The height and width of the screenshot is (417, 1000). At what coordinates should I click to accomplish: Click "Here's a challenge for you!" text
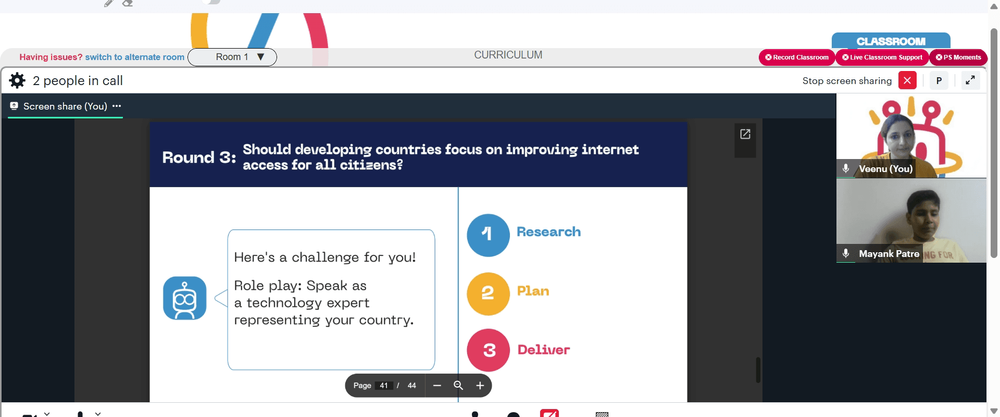click(x=325, y=258)
